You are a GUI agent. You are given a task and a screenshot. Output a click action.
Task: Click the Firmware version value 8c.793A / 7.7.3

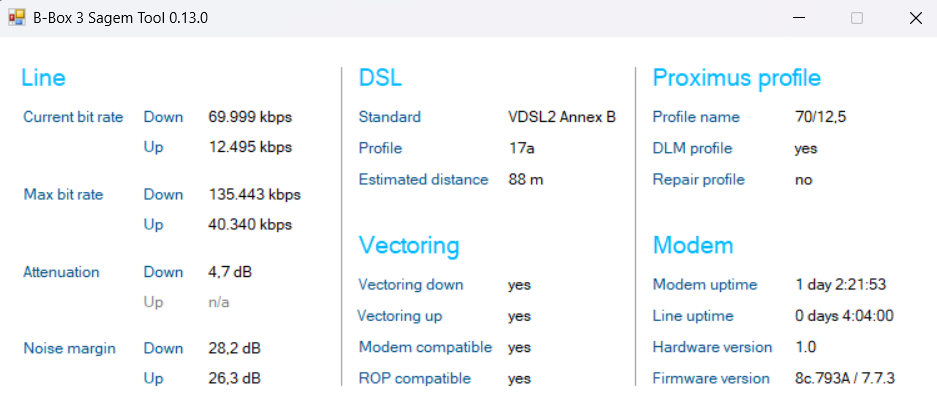pos(845,378)
